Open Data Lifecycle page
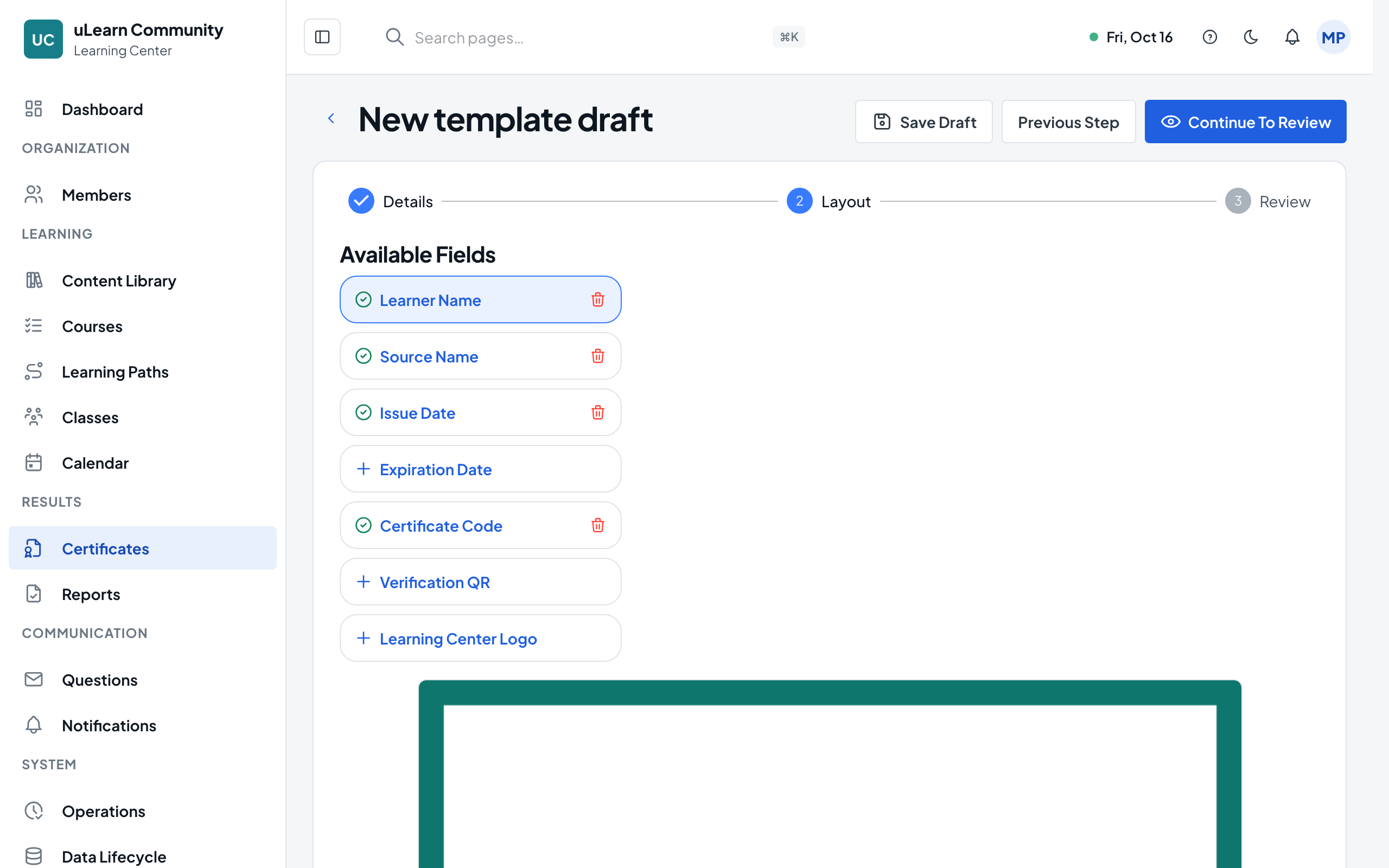Screen dimensions: 1389x868 [142, 857]
